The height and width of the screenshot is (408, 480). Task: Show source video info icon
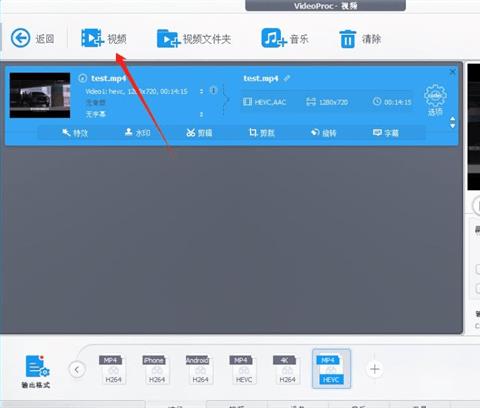pyautogui.click(x=214, y=90)
